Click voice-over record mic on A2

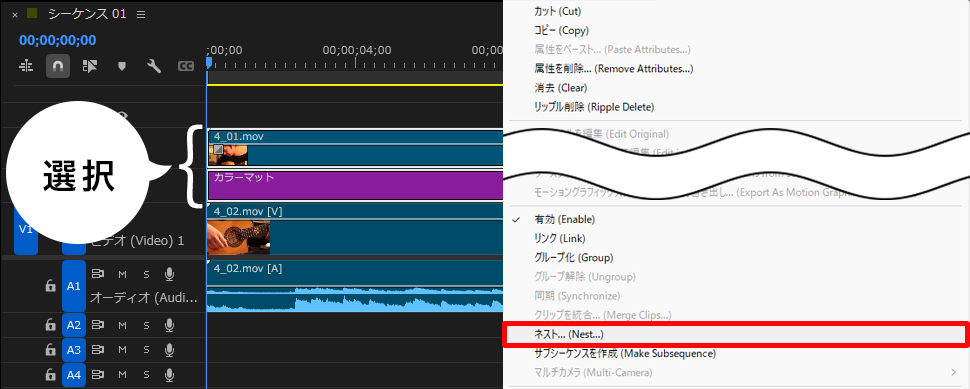point(169,325)
